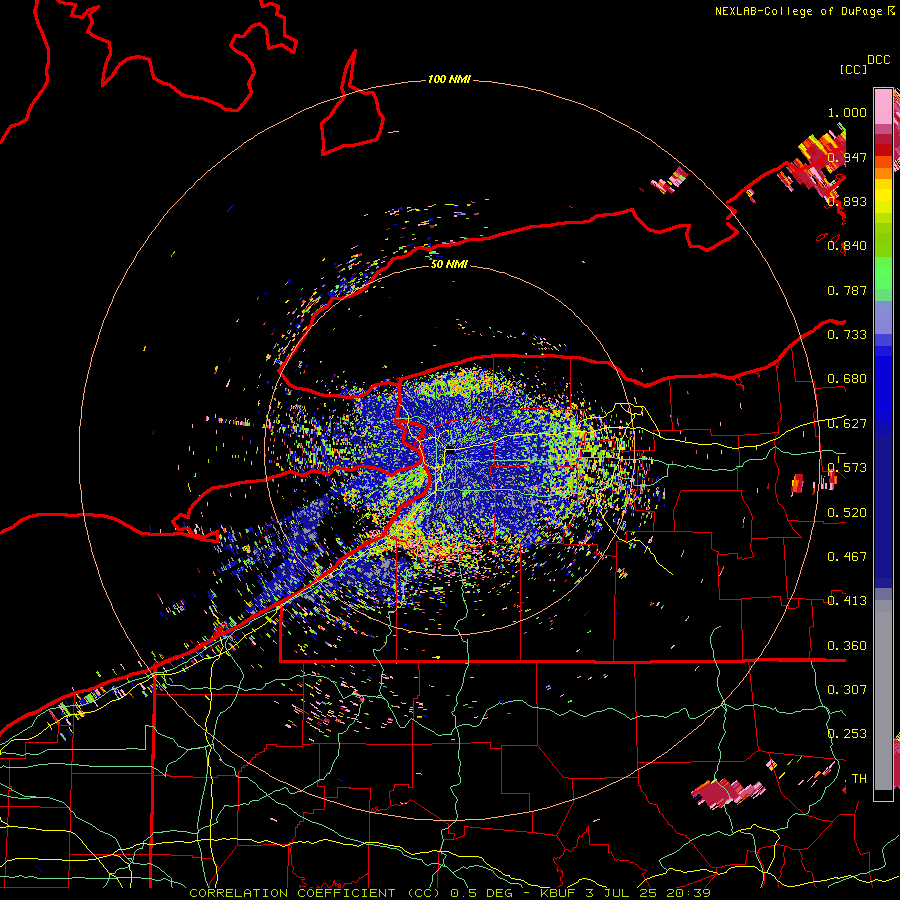Pick the dark navy color near 0.520
Screen dimensions: 900x900
coord(883,511)
